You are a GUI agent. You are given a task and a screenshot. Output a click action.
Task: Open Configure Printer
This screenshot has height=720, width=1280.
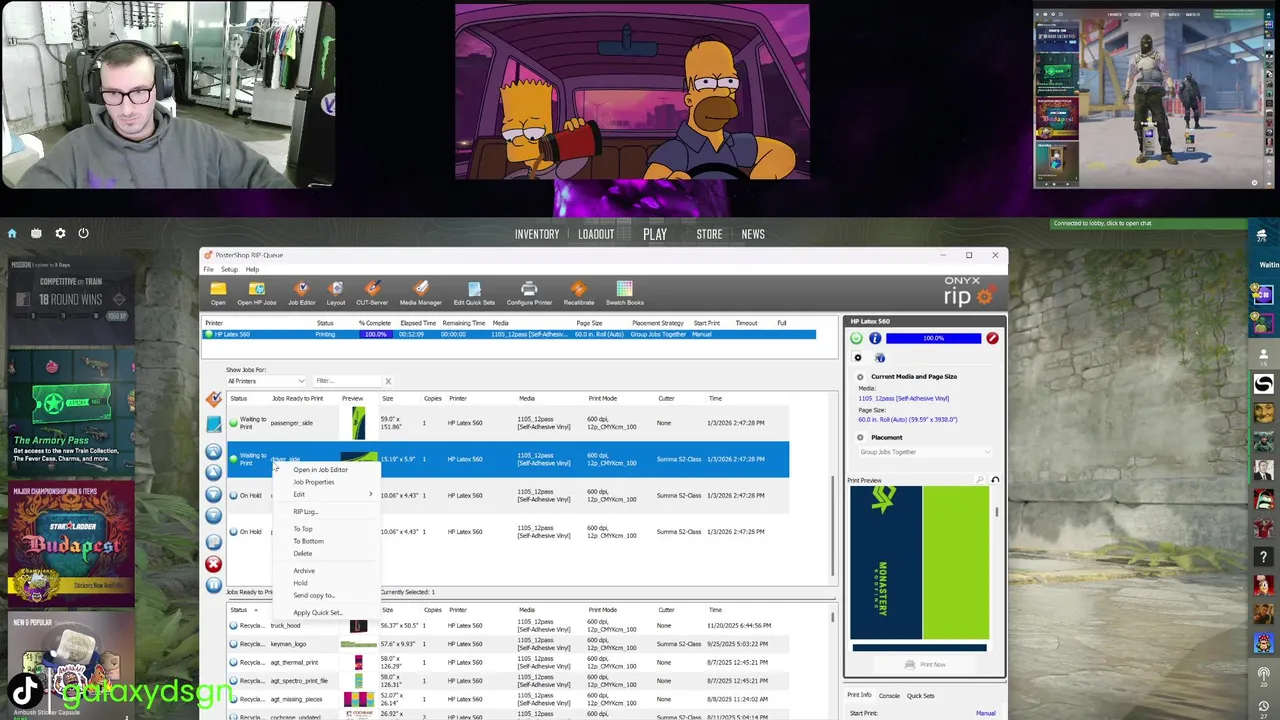point(529,291)
